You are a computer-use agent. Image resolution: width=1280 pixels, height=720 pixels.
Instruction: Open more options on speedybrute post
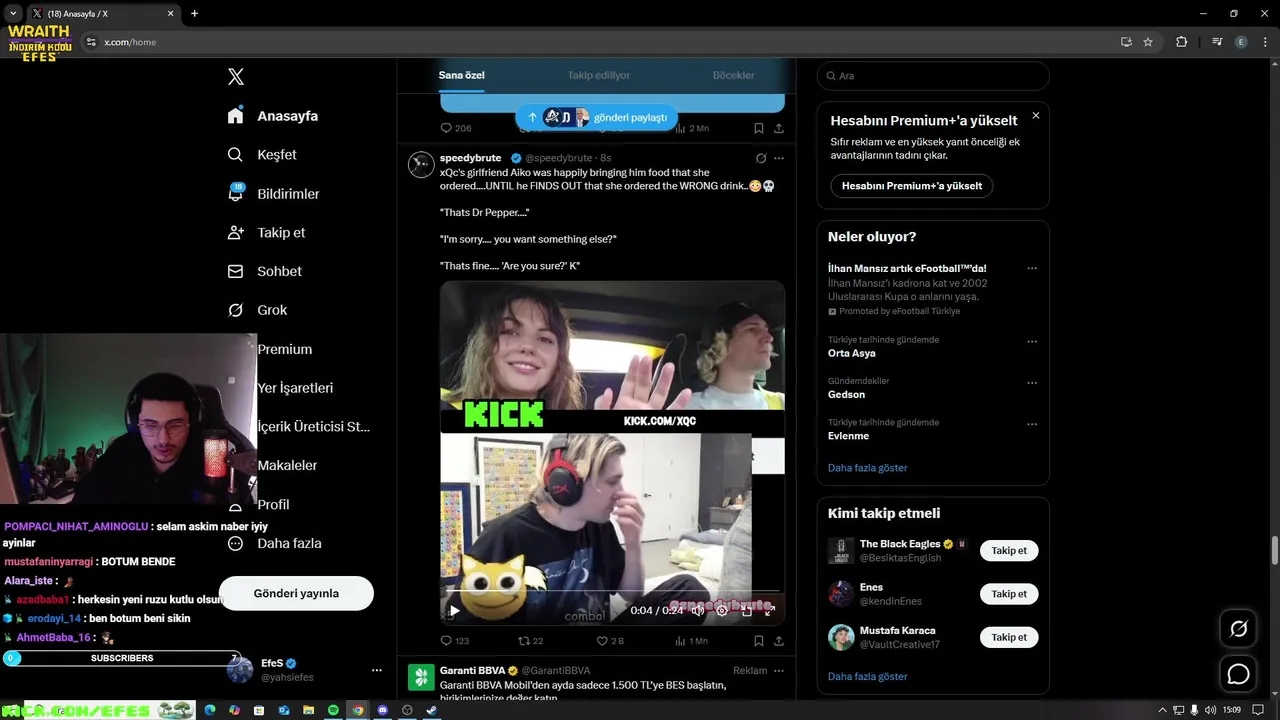click(779, 158)
